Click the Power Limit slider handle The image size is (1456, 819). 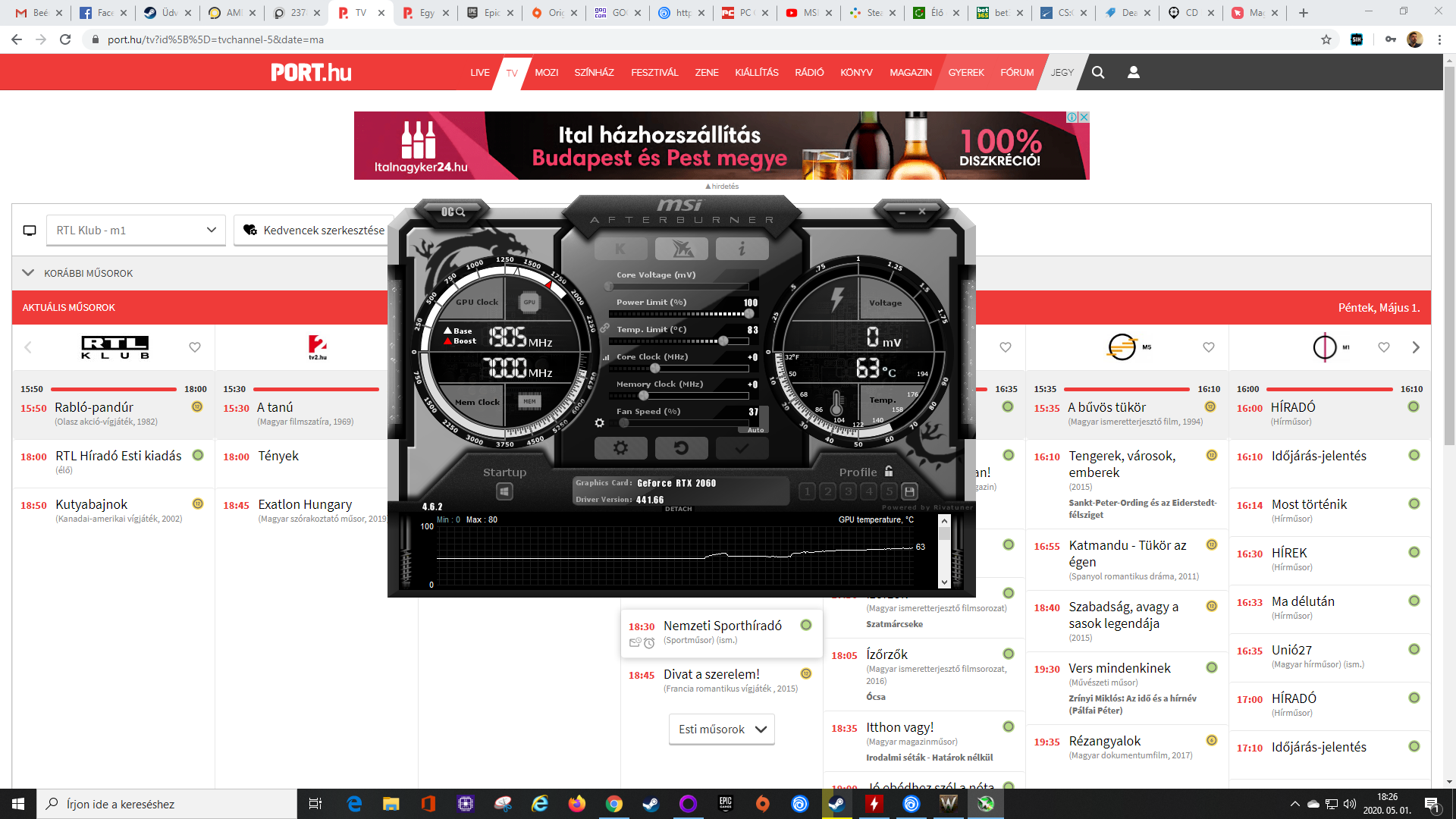(749, 313)
